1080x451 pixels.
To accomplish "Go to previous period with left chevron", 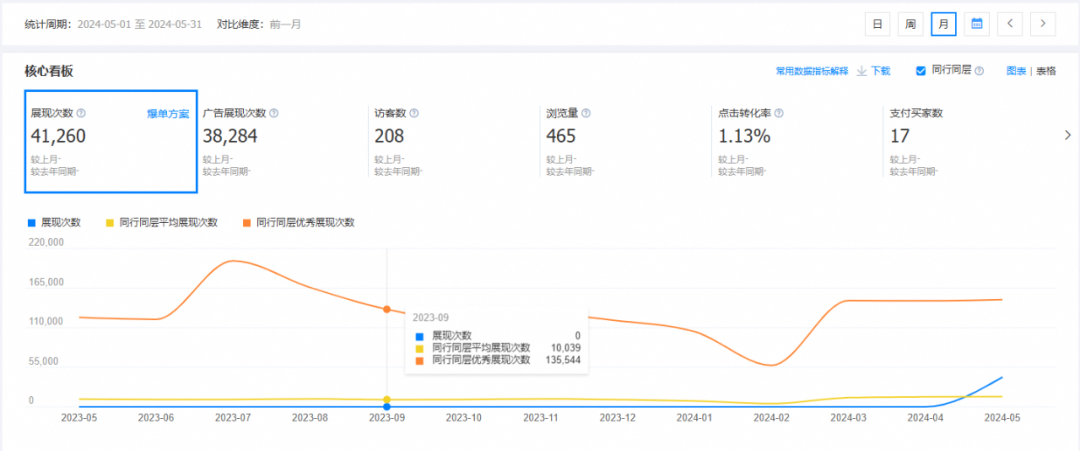I will point(1010,23).
